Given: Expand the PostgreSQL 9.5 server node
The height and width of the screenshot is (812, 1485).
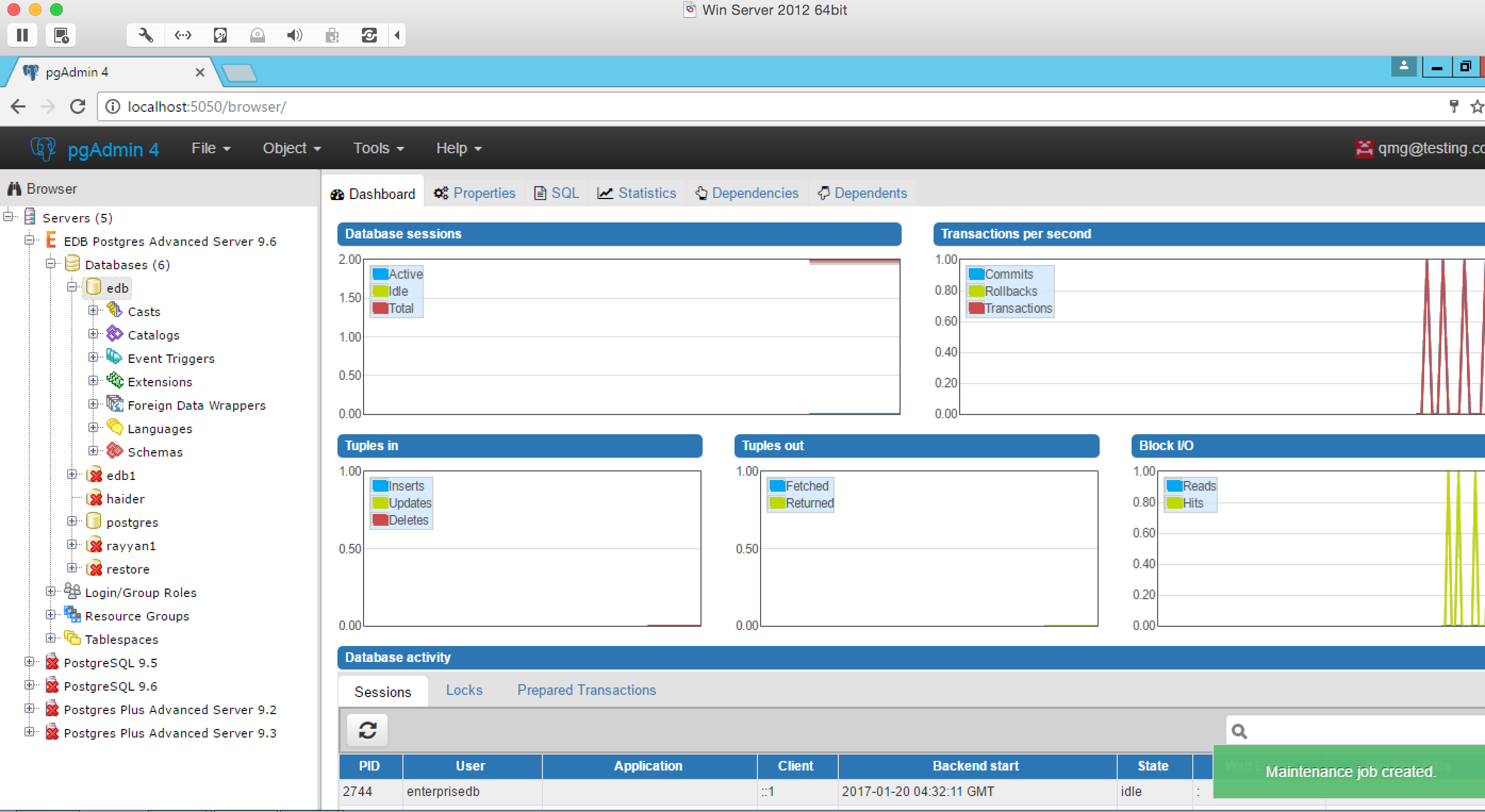Looking at the screenshot, I should click(x=29, y=661).
